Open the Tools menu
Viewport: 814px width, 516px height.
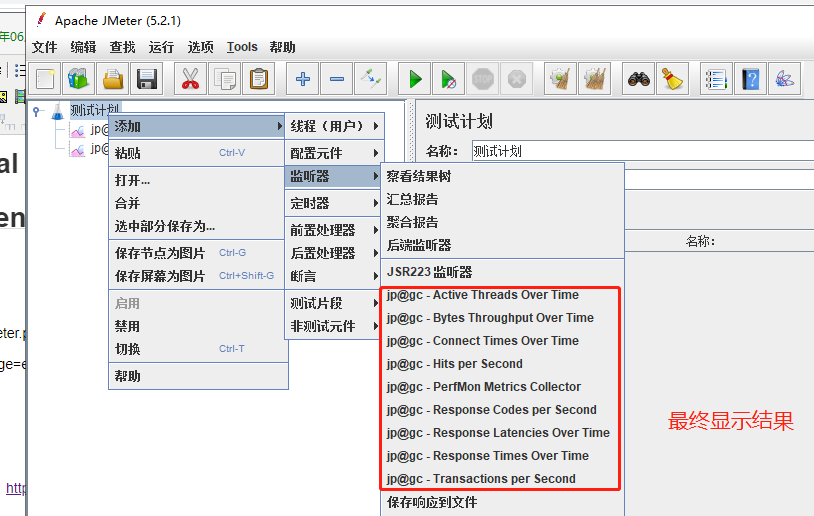coord(242,47)
